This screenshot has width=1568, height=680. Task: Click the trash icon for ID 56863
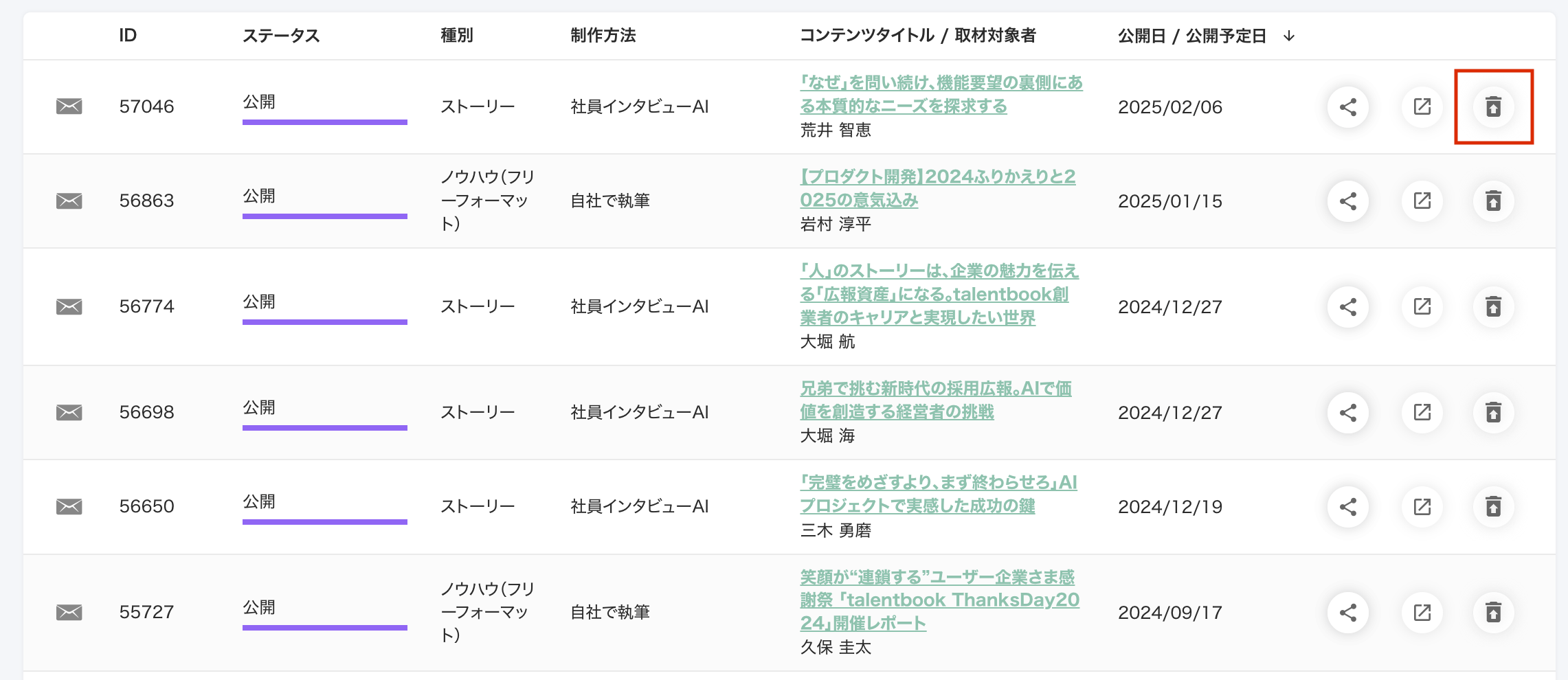pyautogui.click(x=1493, y=201)
